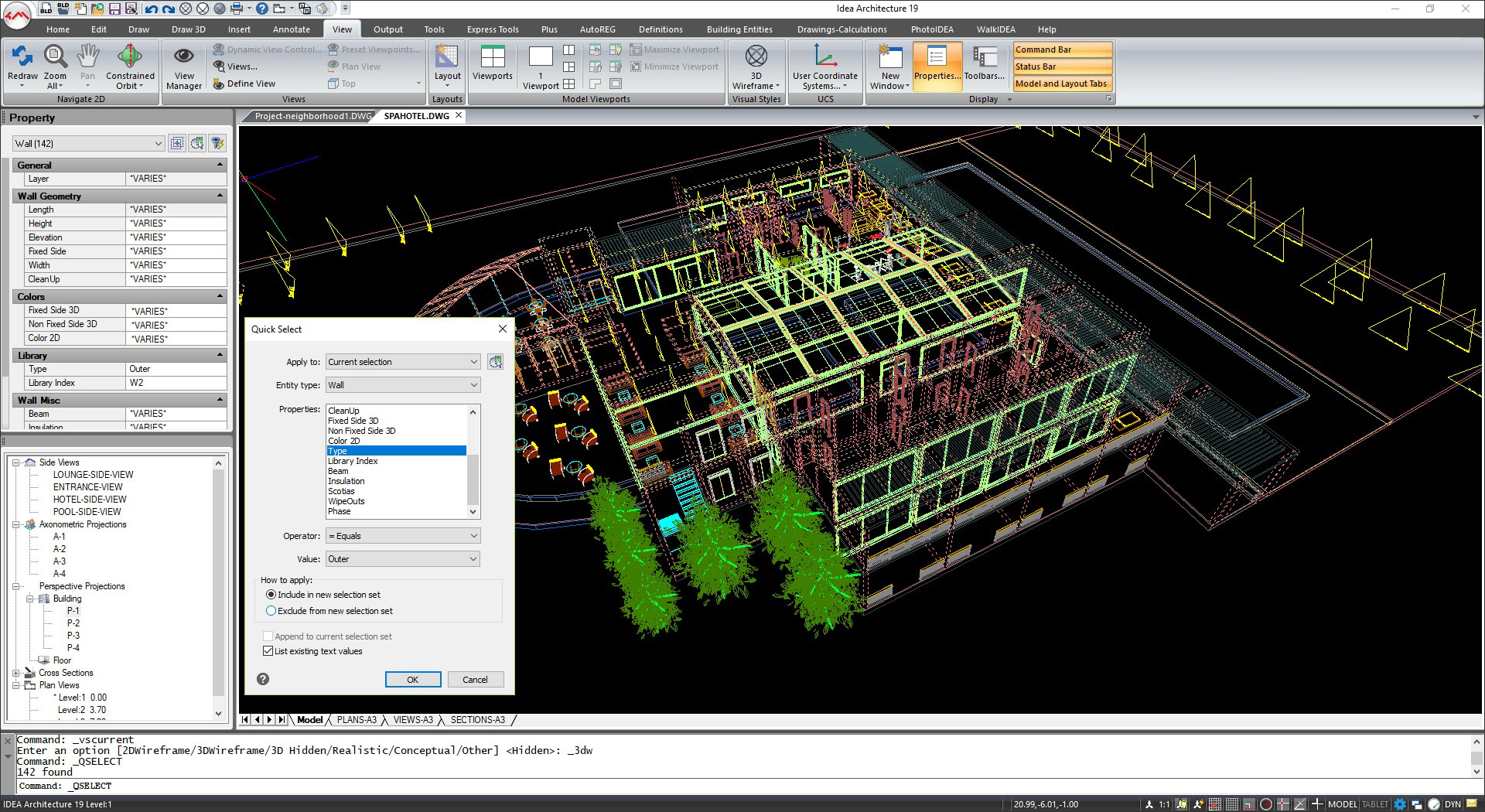Click the Undo arrow in quick access toolbar
This screenshot has width=1485, height=812.
coord(150,9)
